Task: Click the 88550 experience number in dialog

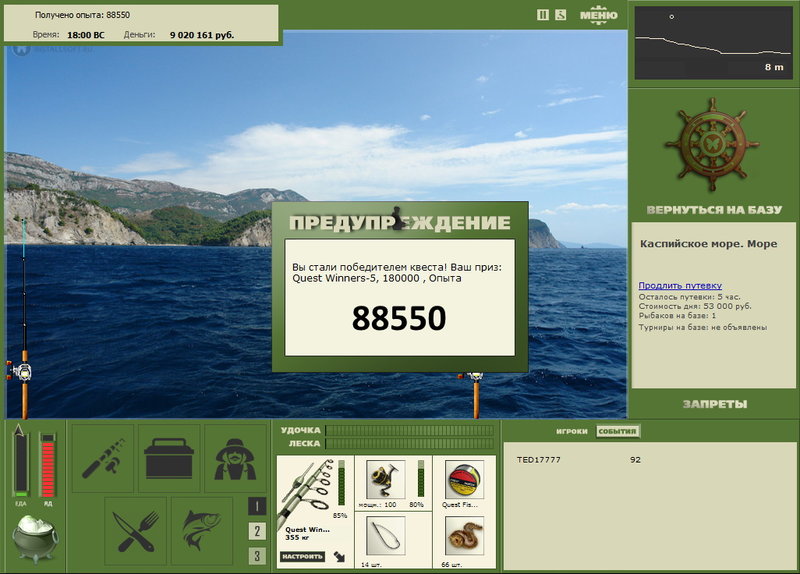Action: (399, 318)
